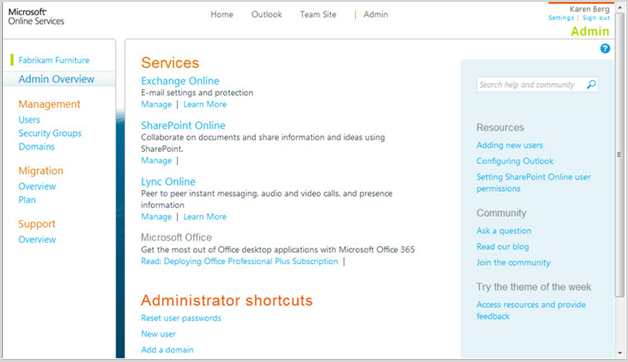The width and height of the screenshot is (628, 362).
Task: Open the blue help question mark icon
Action: click(605, 48)
